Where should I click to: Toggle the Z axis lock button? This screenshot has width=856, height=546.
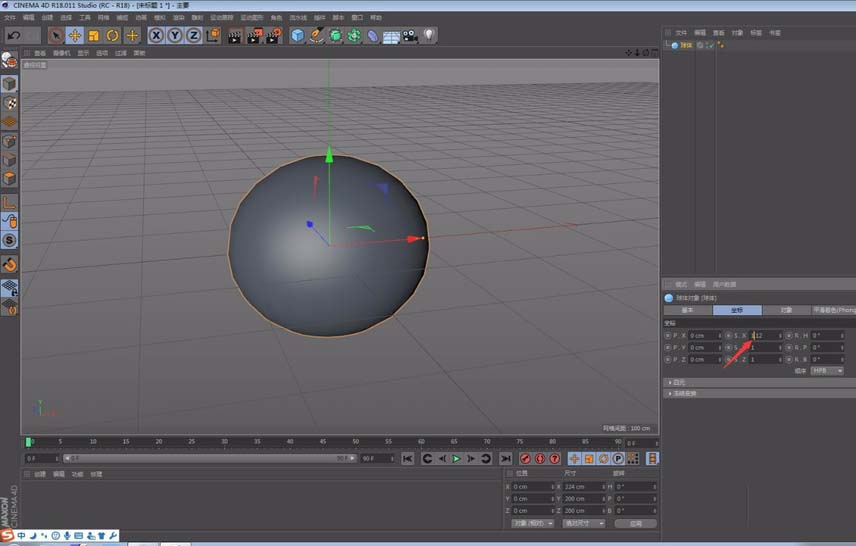[193, 36]
